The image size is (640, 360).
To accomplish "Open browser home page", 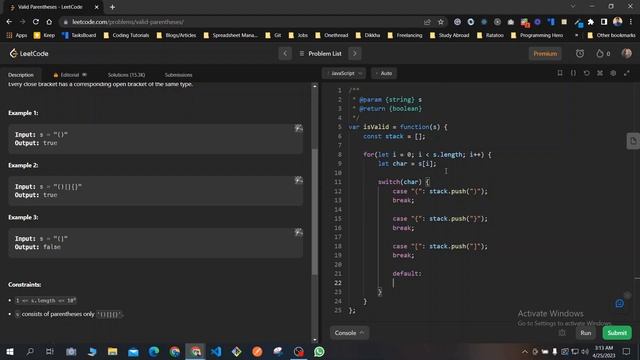I will click(49, 22).
